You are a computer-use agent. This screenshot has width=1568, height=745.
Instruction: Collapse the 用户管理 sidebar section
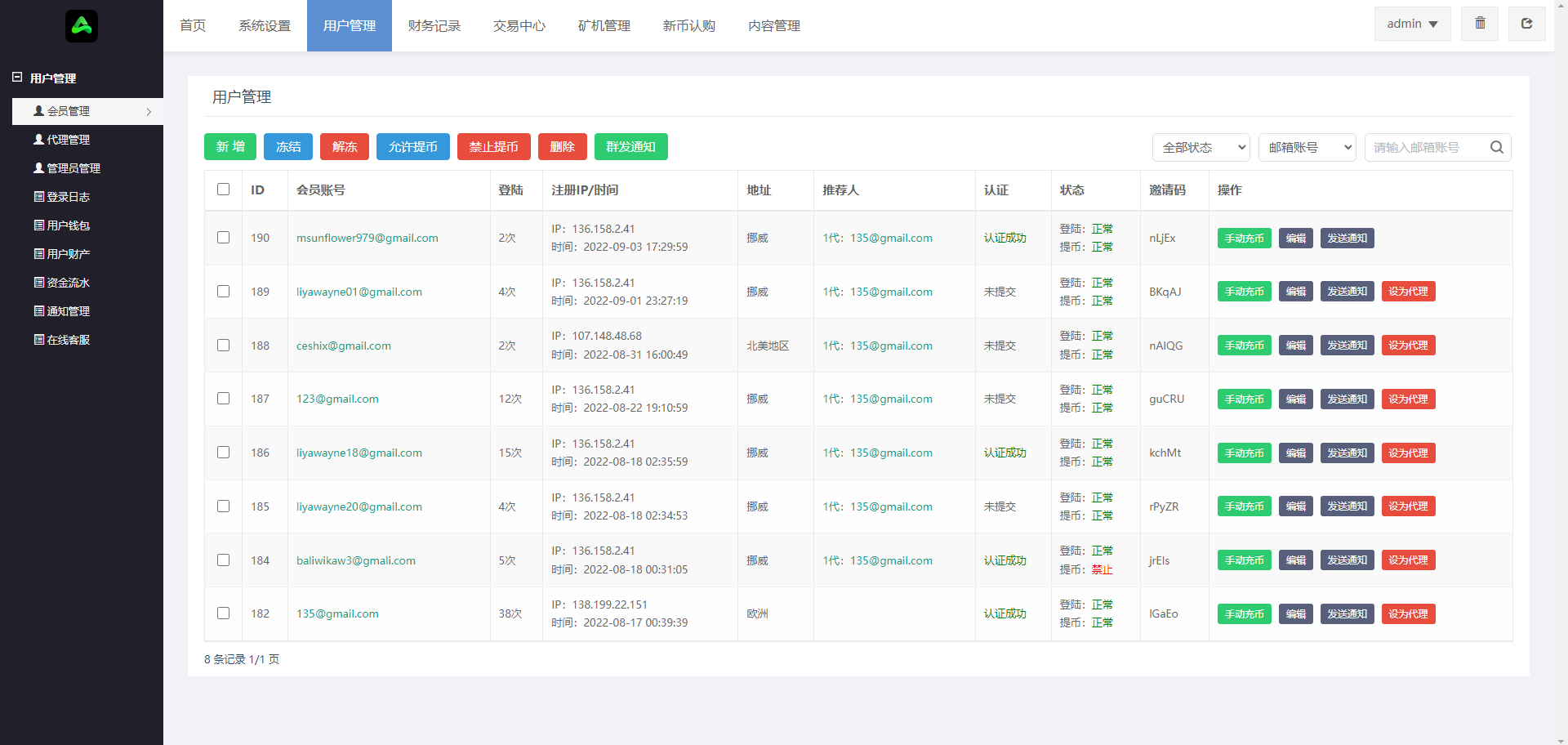click(17, 78)
